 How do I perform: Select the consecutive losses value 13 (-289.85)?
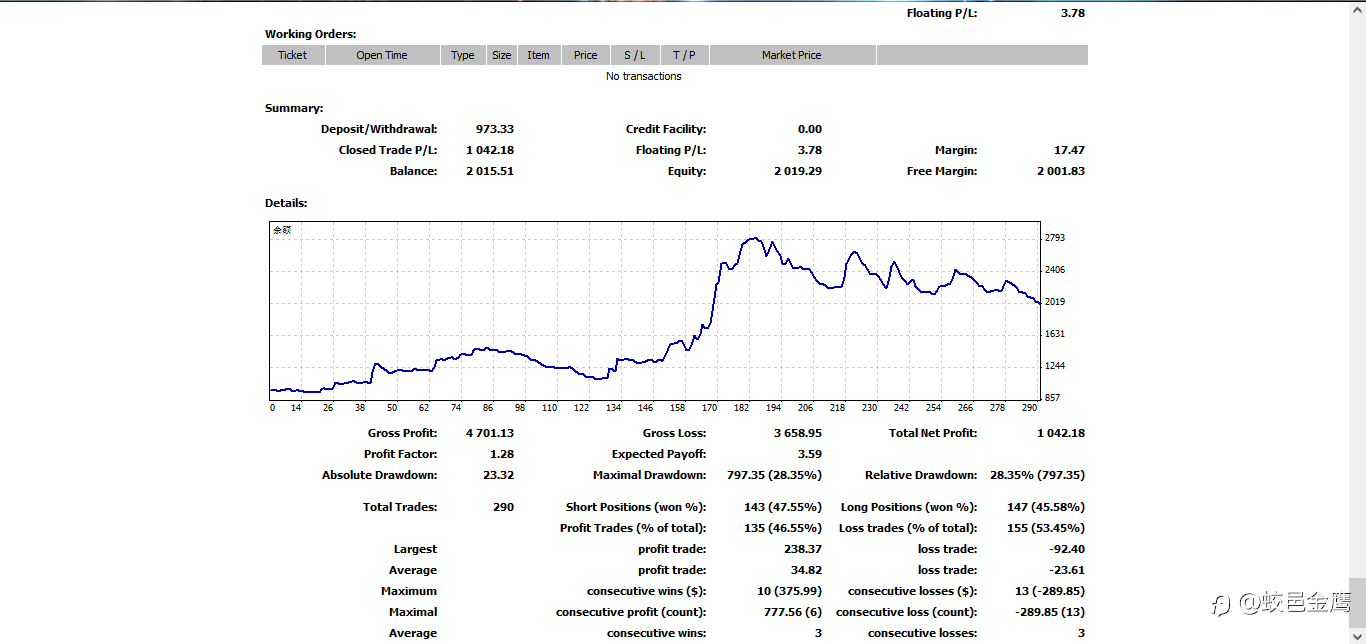(x=1049, y=591)
